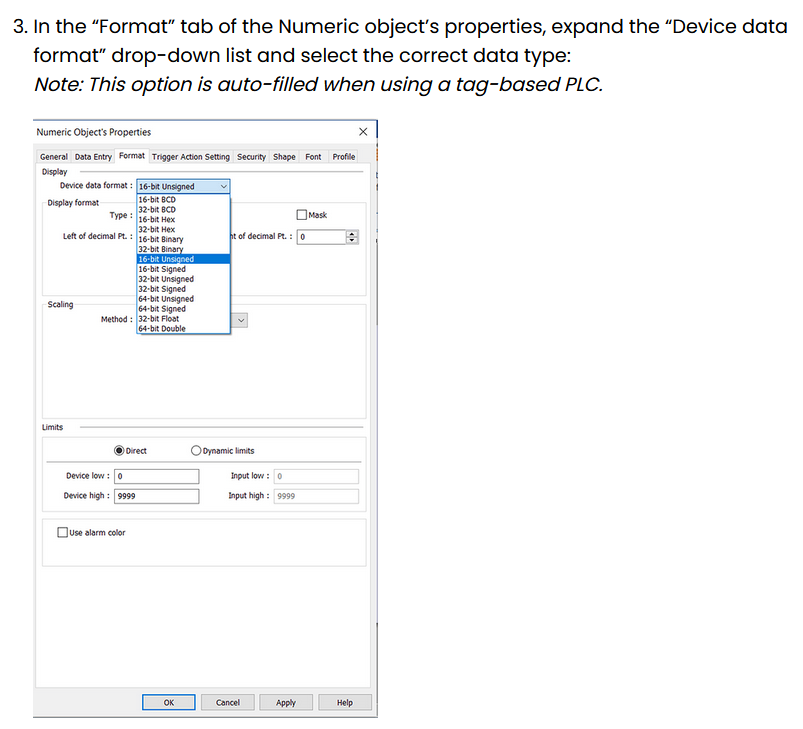Click the right of decimal Pt. stepper
Viewport: 803px width, 729px height.
tap(351, 237)
